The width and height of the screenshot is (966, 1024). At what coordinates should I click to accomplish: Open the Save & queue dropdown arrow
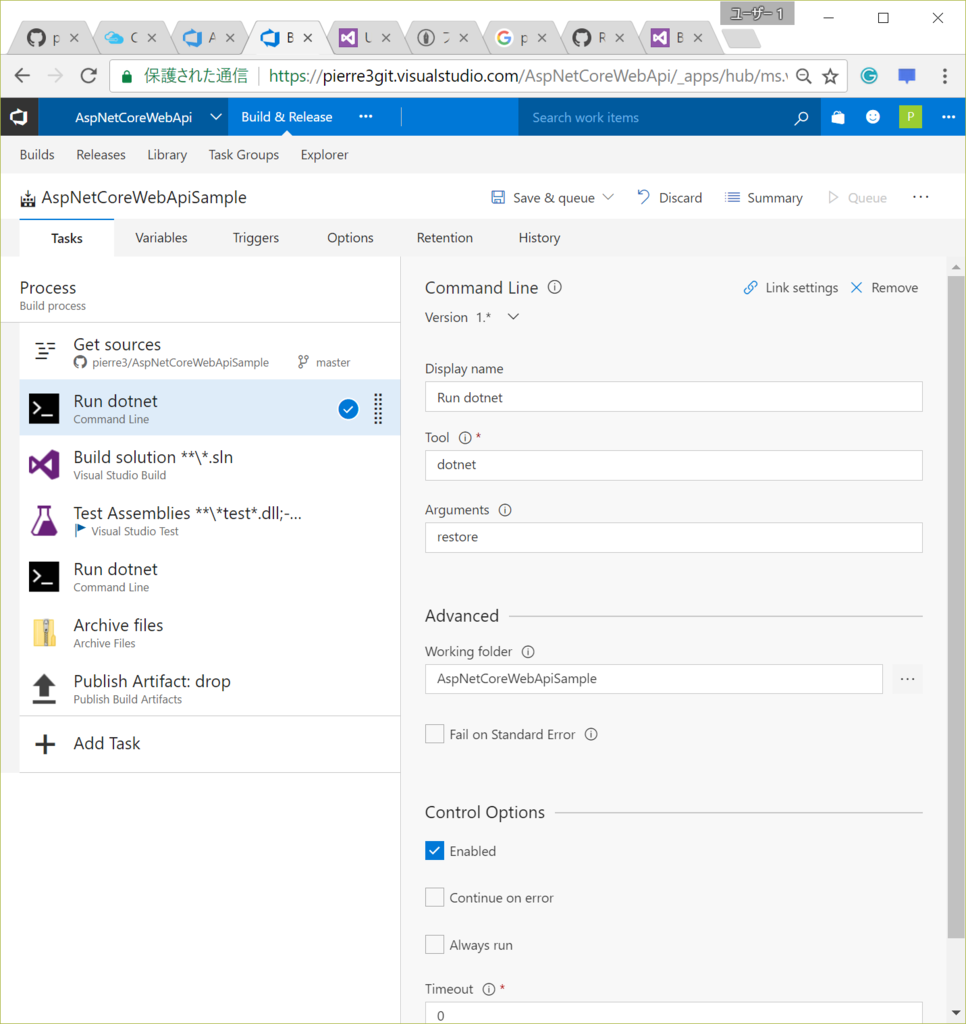tap(609, 197)
